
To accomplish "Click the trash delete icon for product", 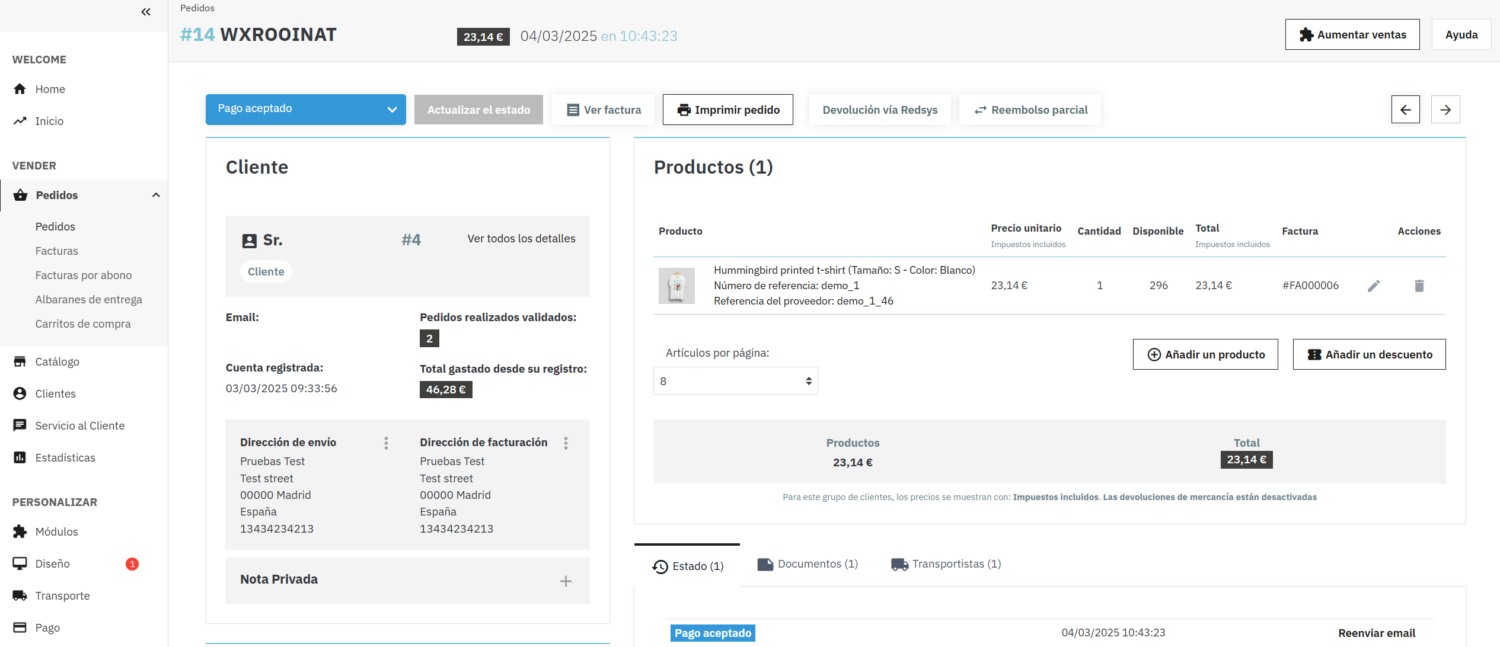I will pos(1418,286).
